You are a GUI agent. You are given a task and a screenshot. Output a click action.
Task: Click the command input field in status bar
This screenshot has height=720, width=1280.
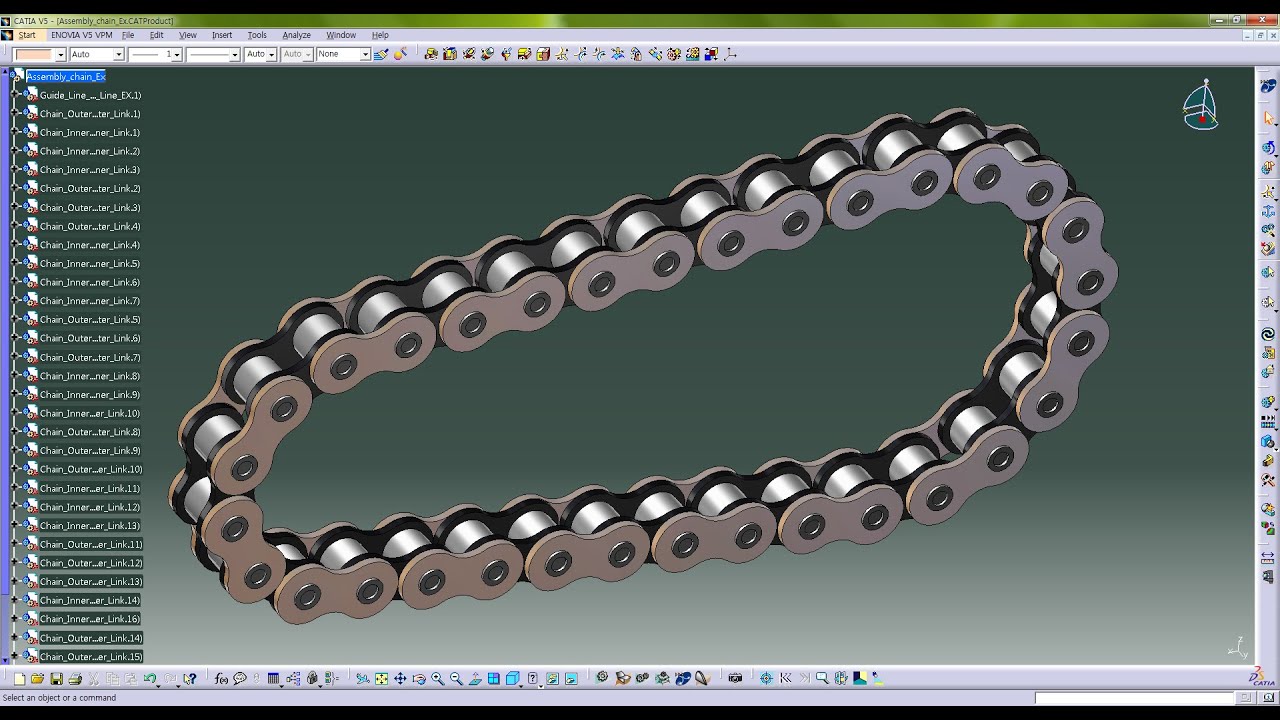1134,698
